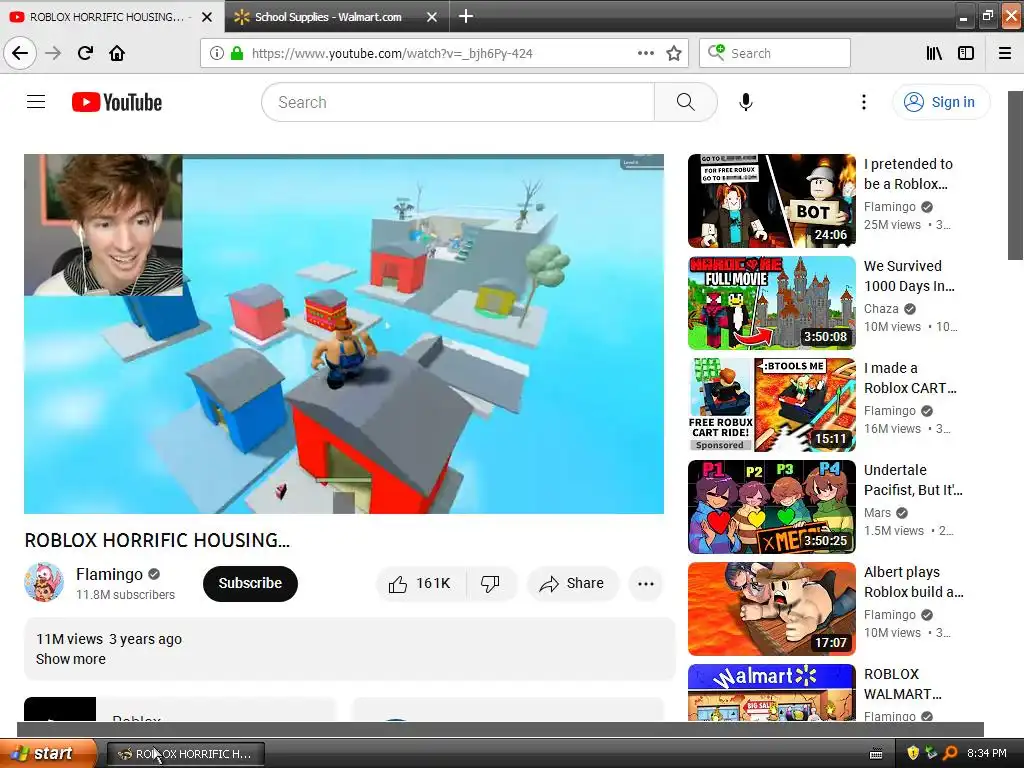Subscribe to the Flamingo channel
The width and height of the screenshot is (1024, 768).
[x=250, y=583]
